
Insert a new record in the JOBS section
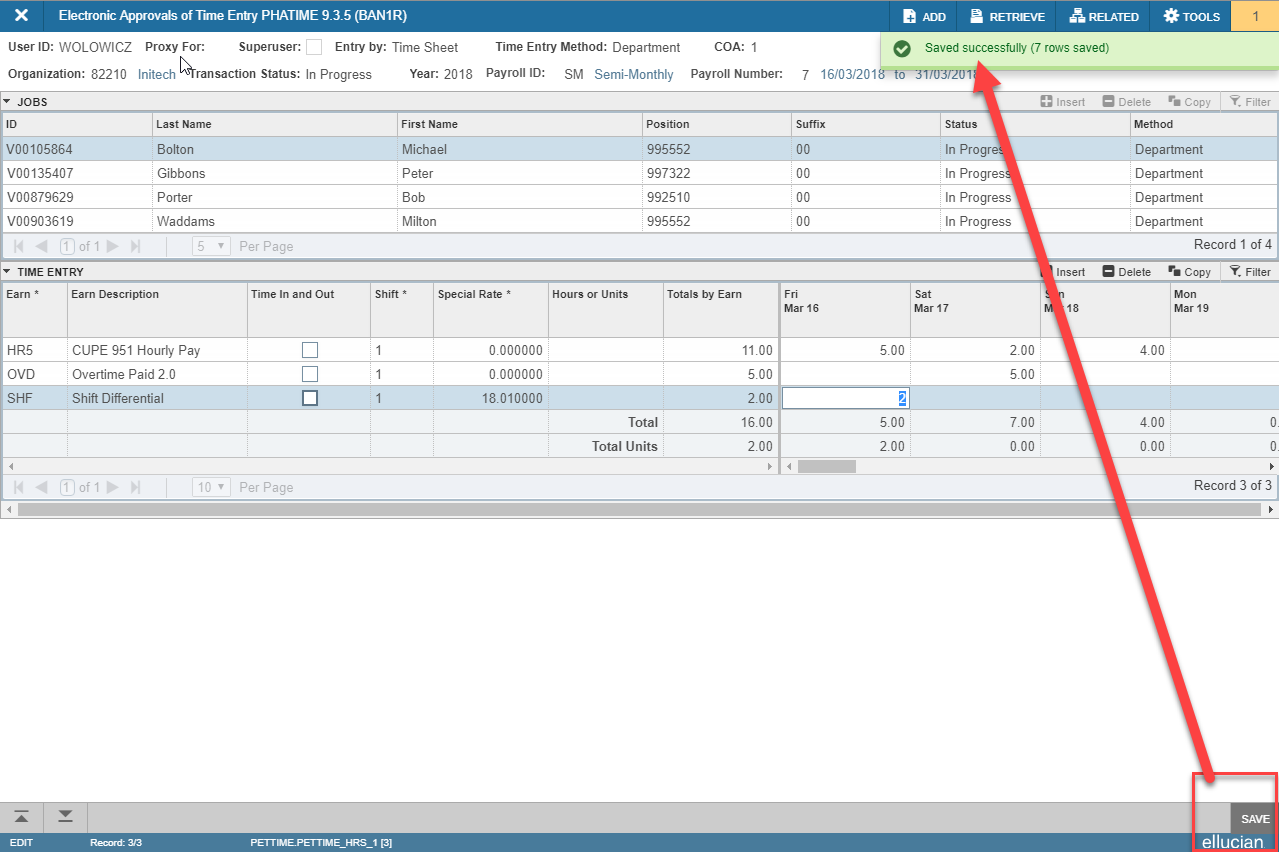pyautogui.click(x=1062, y=101)
